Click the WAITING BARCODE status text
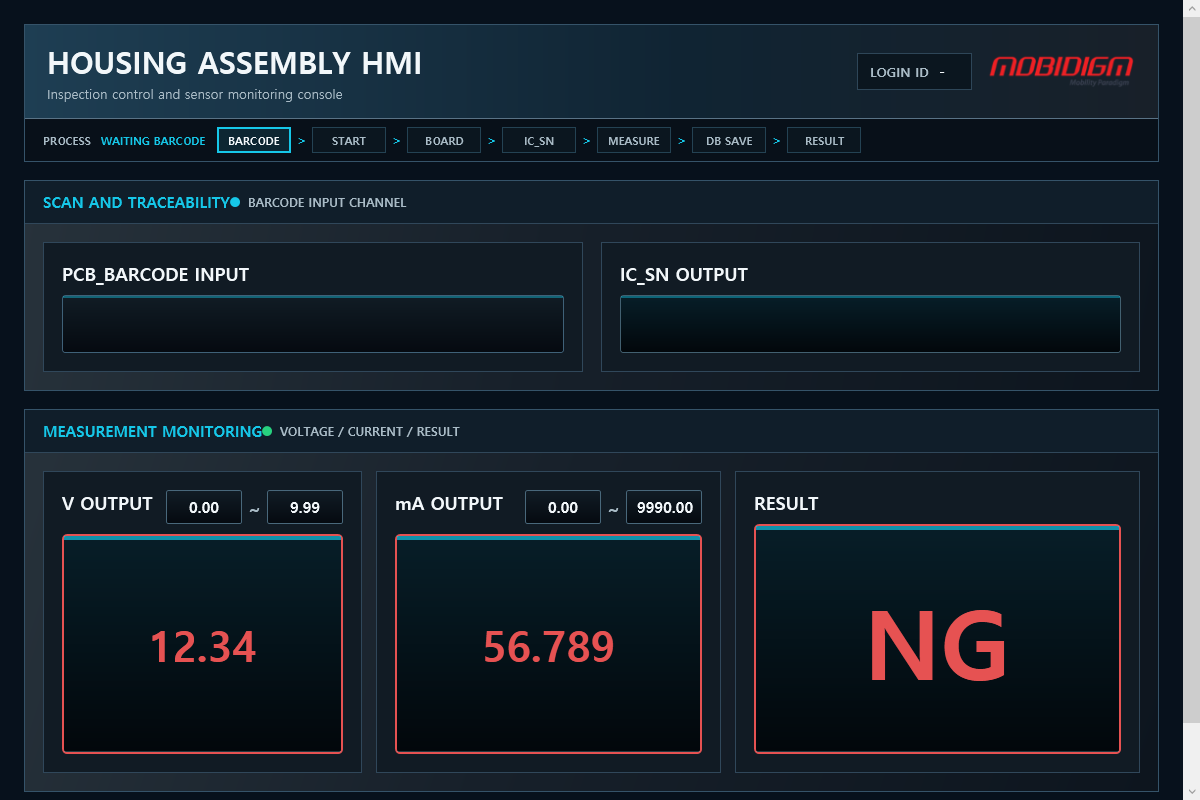 click(153, 141)
